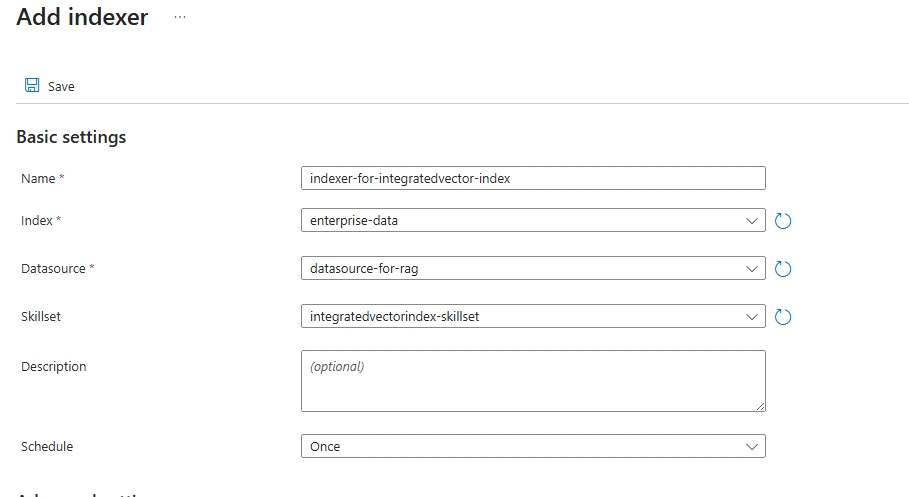Open the Schedule dropdown set to Once
909x497 pixels.
520,446
